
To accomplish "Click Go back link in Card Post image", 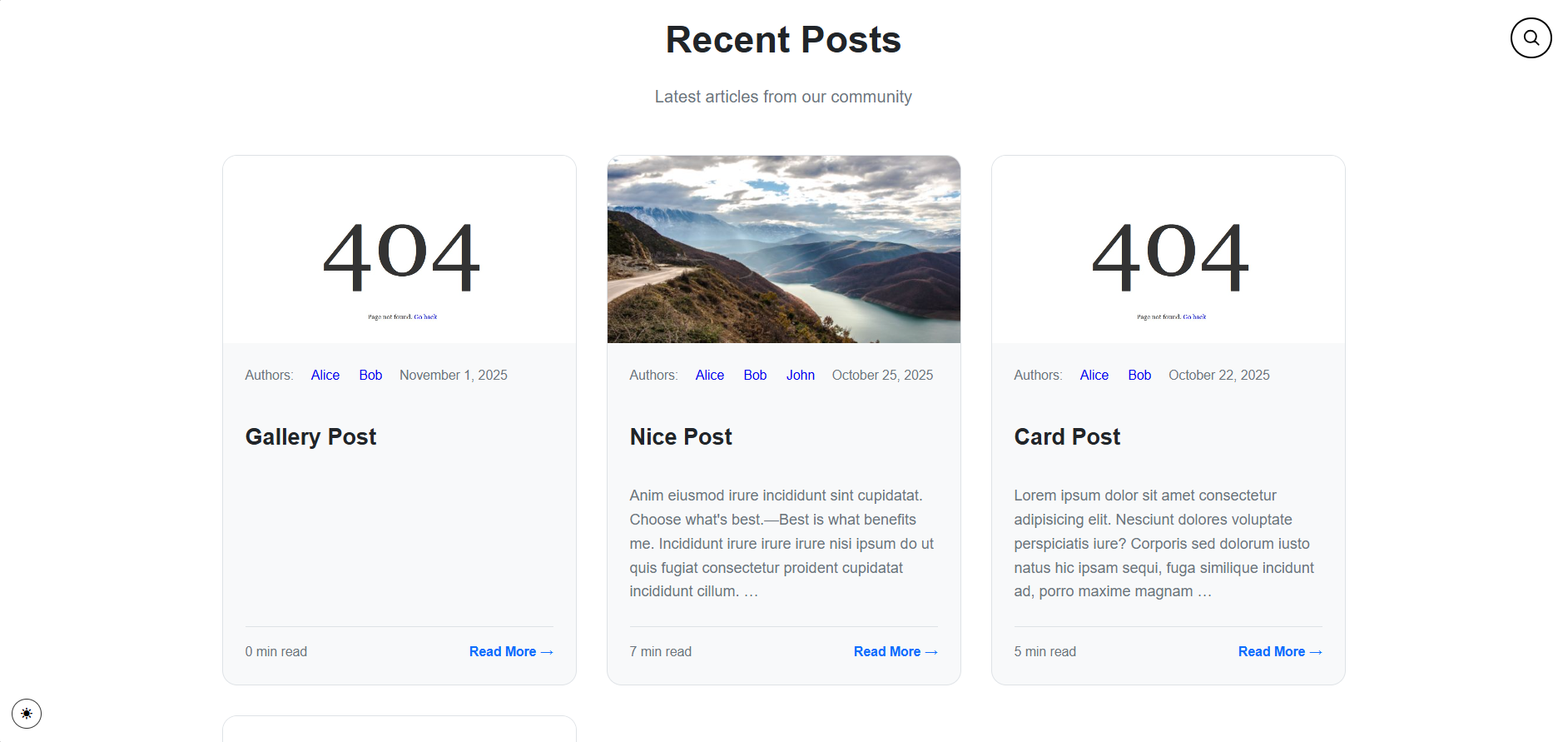I will (1194, 317).
